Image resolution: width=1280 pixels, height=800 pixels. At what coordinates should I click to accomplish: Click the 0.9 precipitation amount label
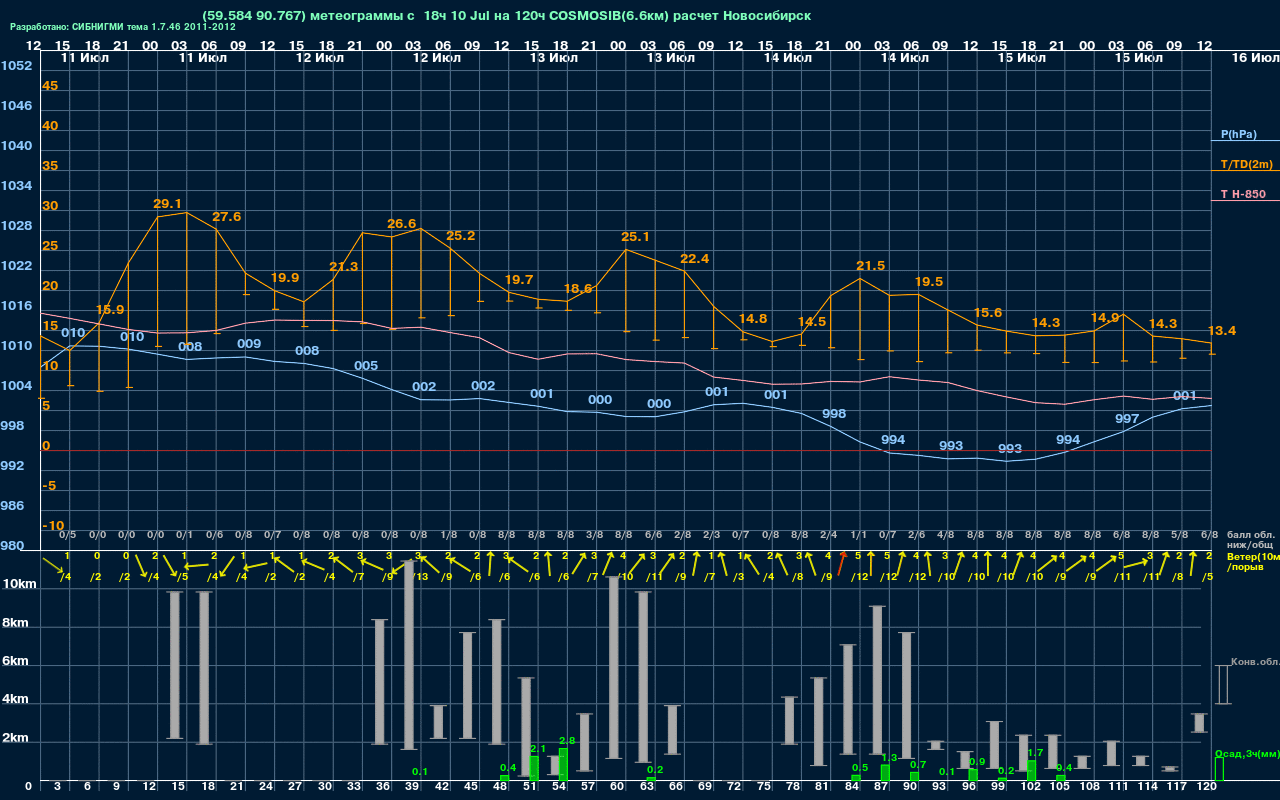(977, 762)
